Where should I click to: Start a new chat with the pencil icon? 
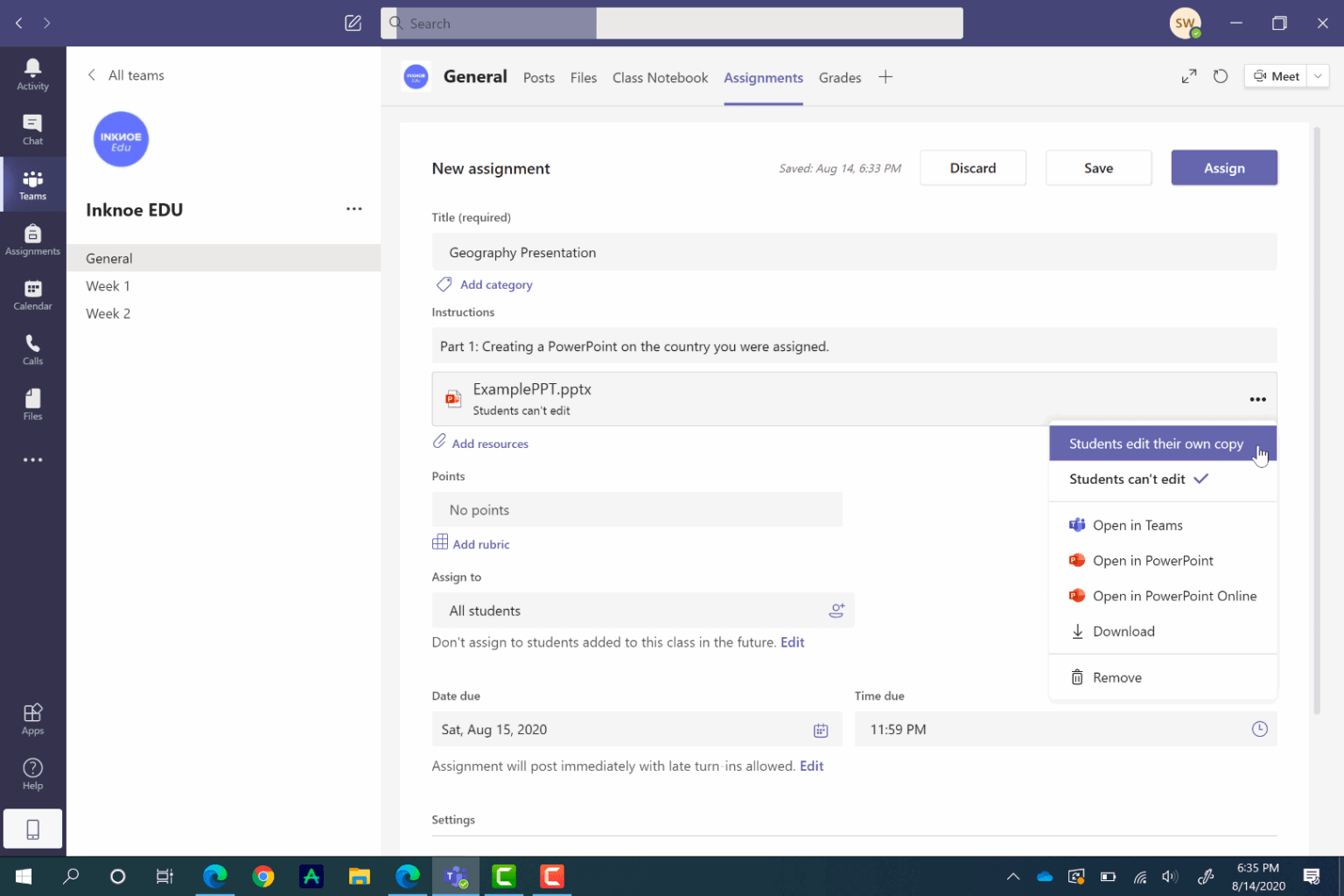[353, 23]
